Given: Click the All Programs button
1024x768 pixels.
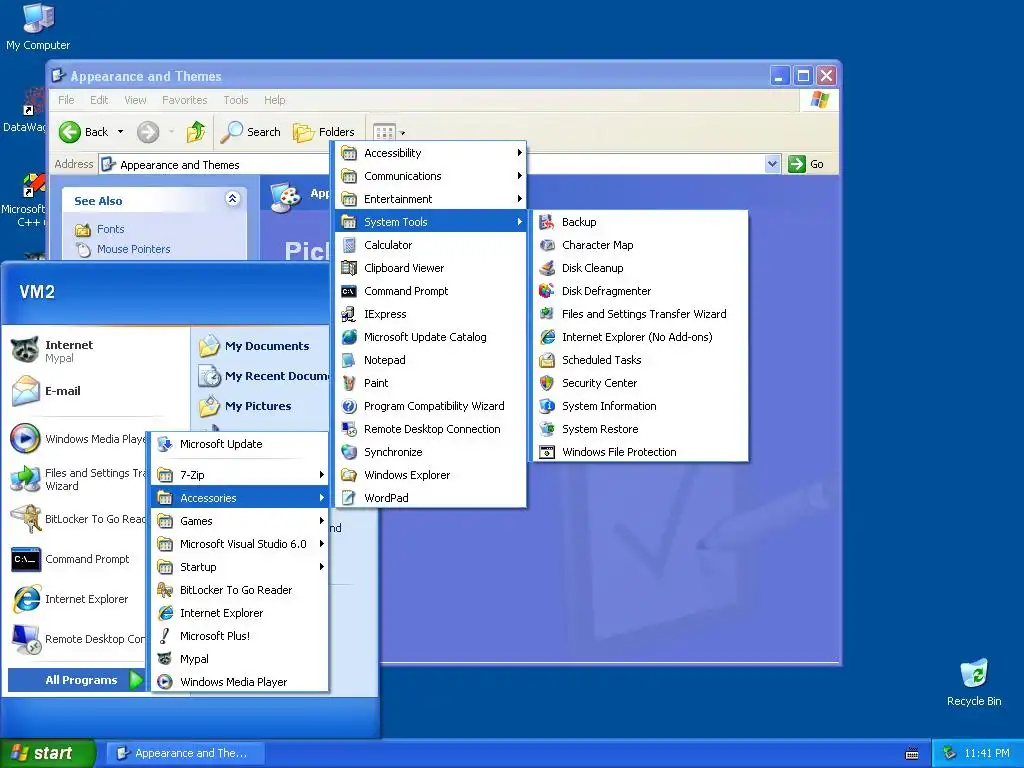Looking at the screenshot, I should click(x=76, y=680).
